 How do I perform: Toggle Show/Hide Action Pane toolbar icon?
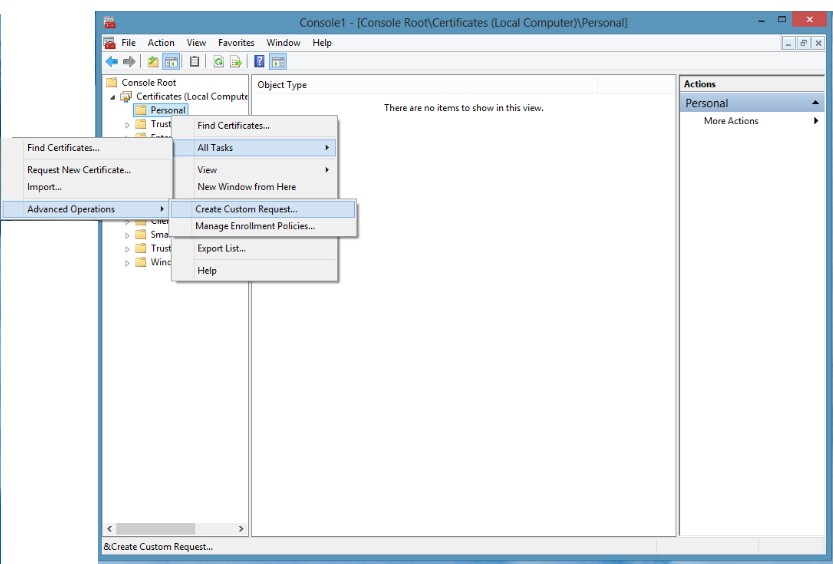tap(278, 62)
